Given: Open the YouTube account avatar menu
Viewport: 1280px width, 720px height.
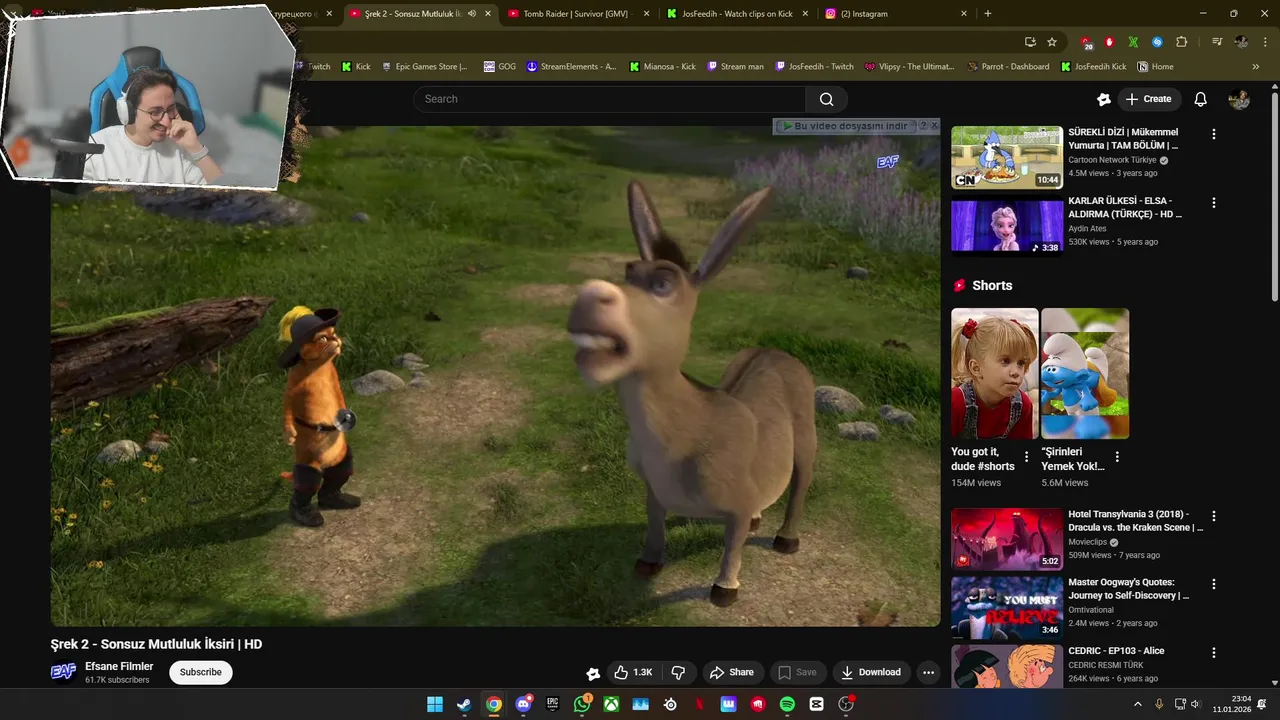Looking at the screenshot, I should (1239, 99).
